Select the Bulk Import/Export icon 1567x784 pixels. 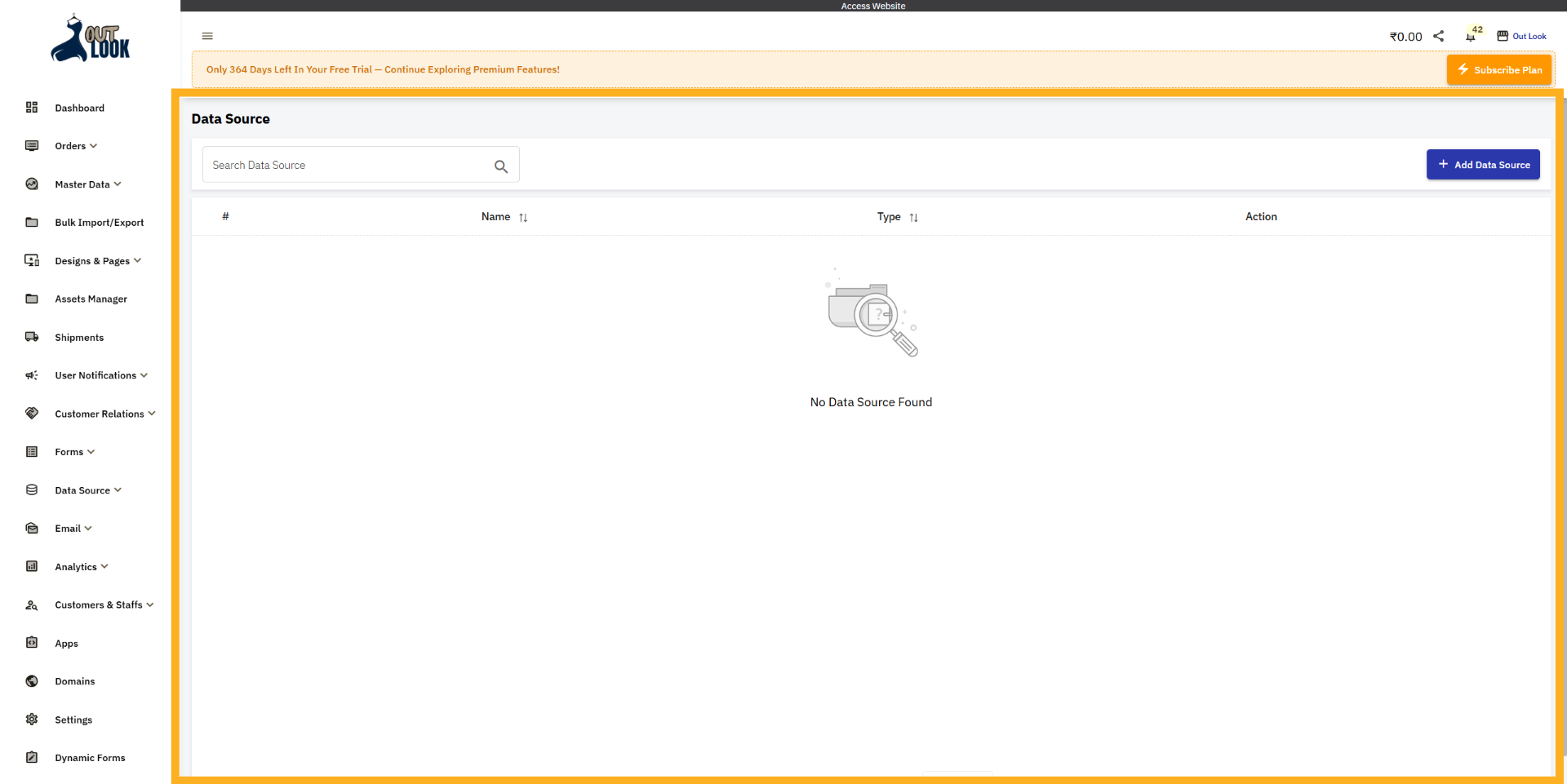tap(31, 222)
